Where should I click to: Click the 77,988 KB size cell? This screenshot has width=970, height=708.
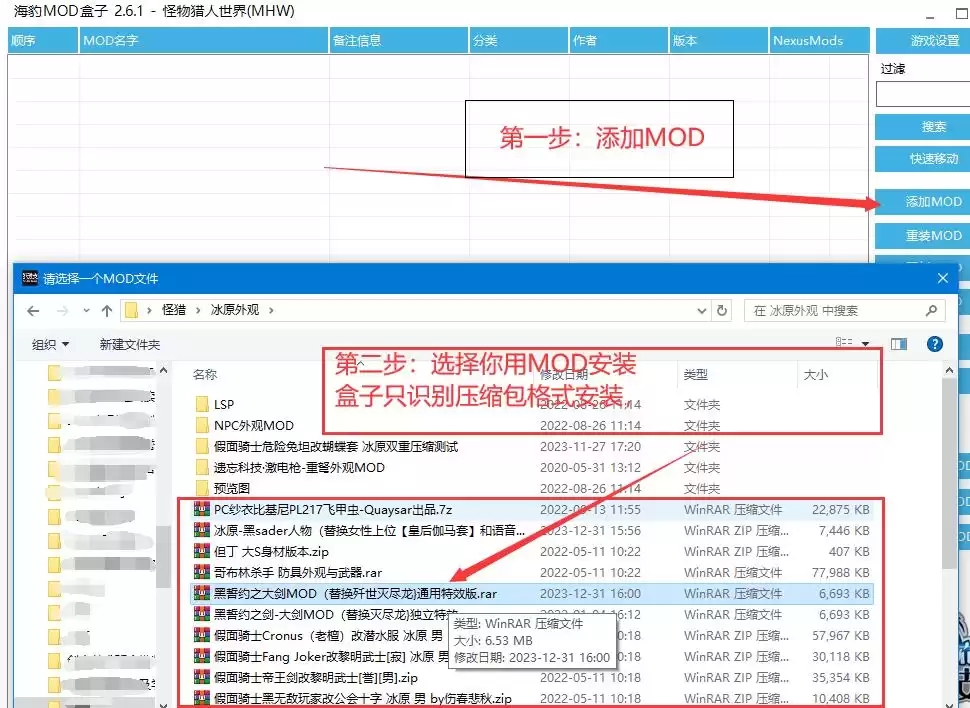point(841,573)
